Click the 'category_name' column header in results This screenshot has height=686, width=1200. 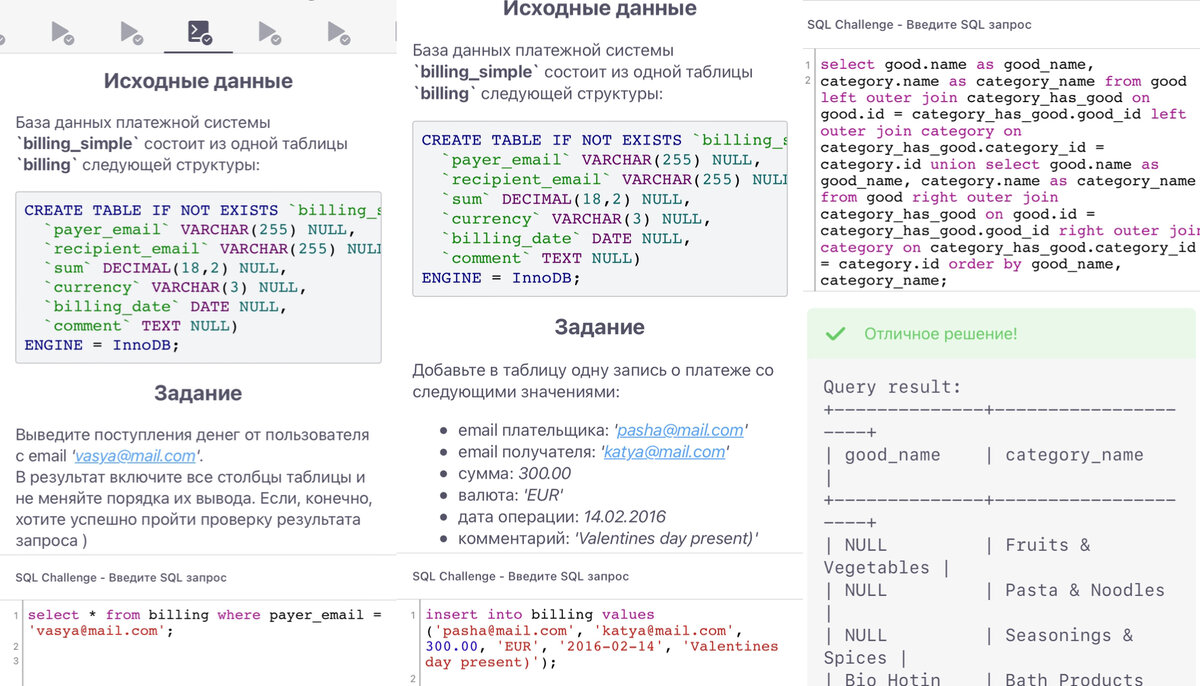[x=1074, y=455]
